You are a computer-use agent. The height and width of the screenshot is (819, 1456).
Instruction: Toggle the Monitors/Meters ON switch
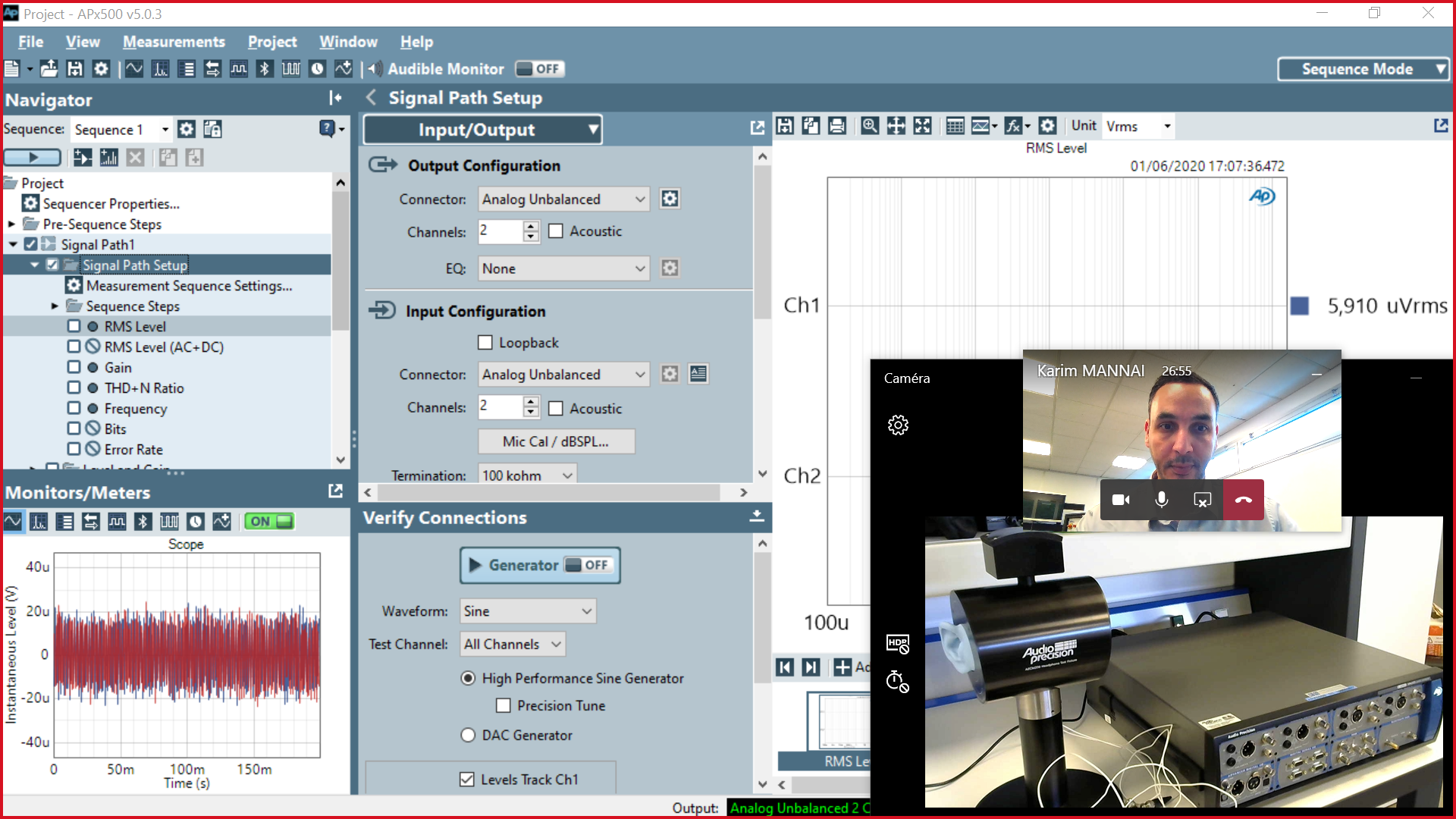click(269, 522)
